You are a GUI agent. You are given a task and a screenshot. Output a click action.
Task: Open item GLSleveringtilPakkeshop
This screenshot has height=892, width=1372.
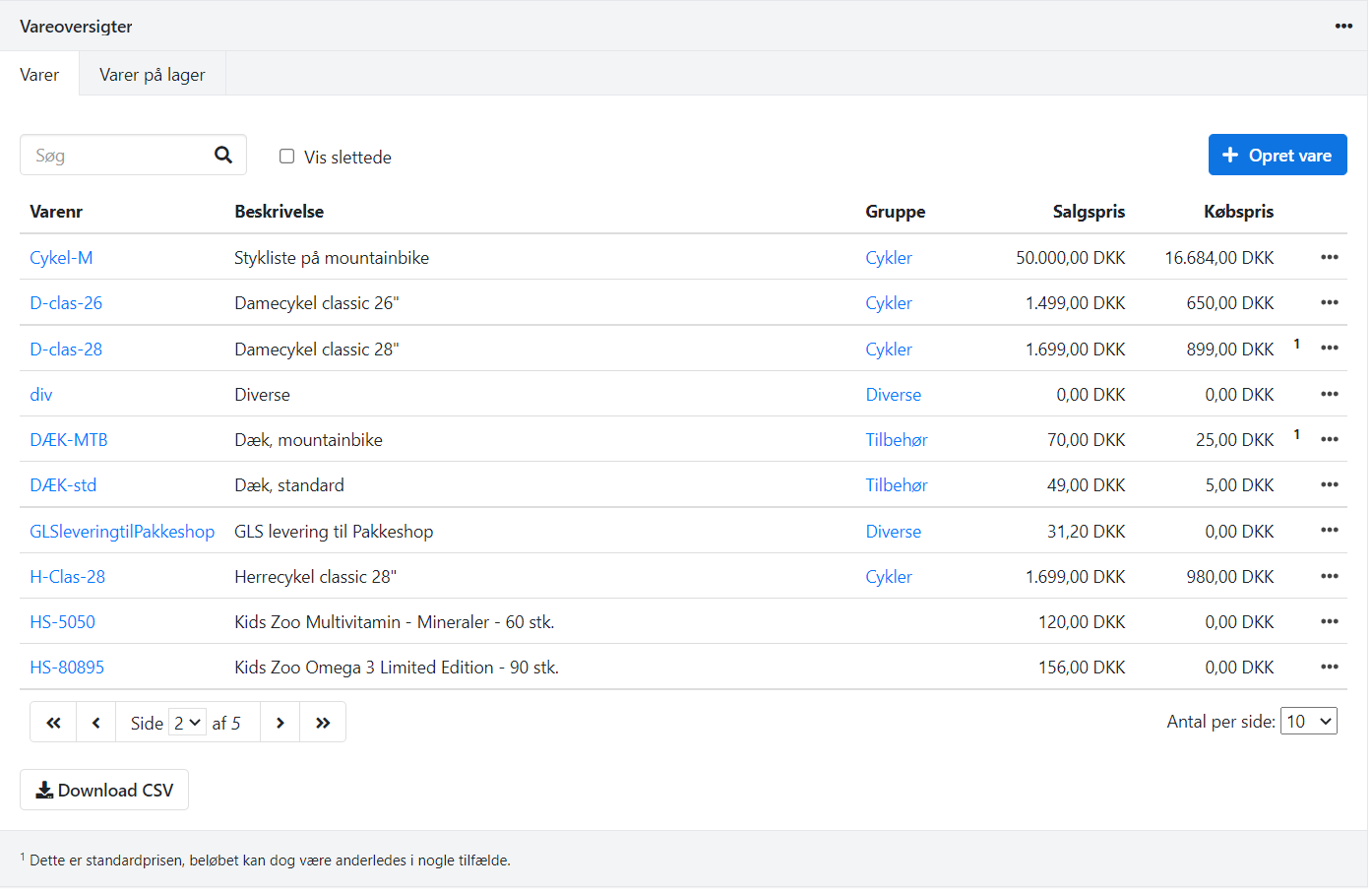coord(122,532)
